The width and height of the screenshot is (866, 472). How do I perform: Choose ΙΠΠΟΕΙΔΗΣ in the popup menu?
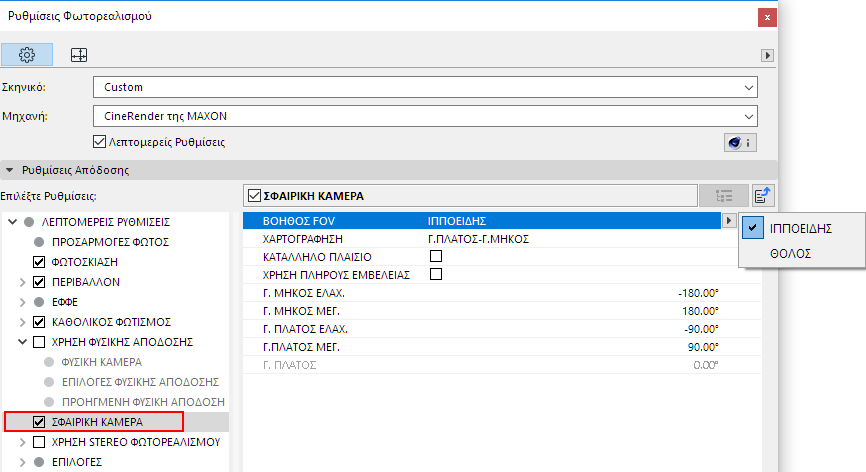tap(801, 229)
